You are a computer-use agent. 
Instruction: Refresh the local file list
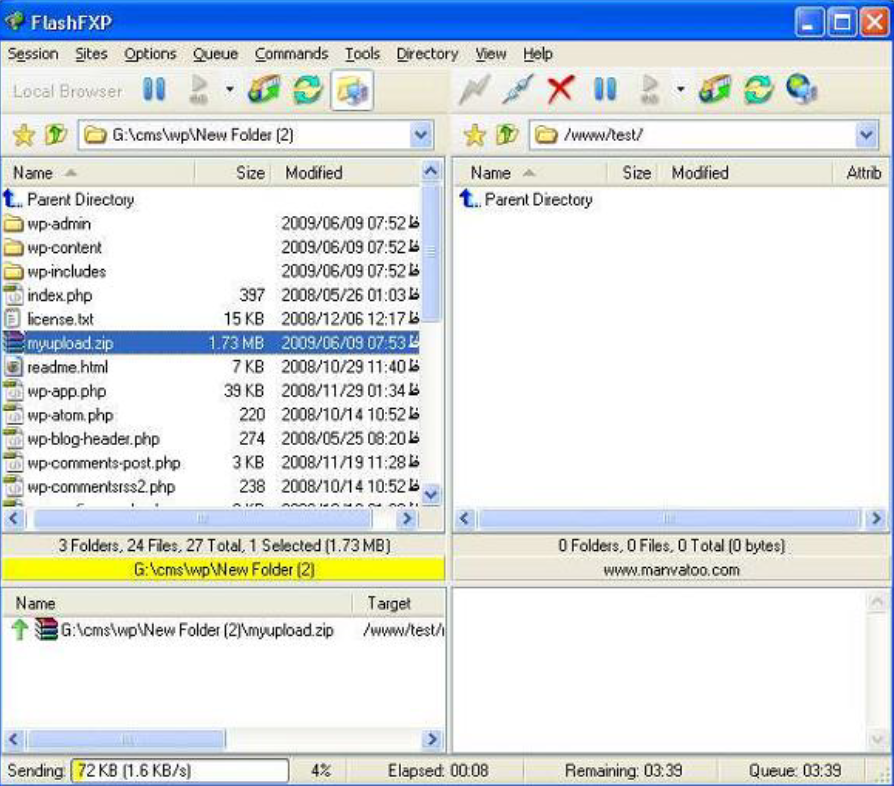coord(308,89)
